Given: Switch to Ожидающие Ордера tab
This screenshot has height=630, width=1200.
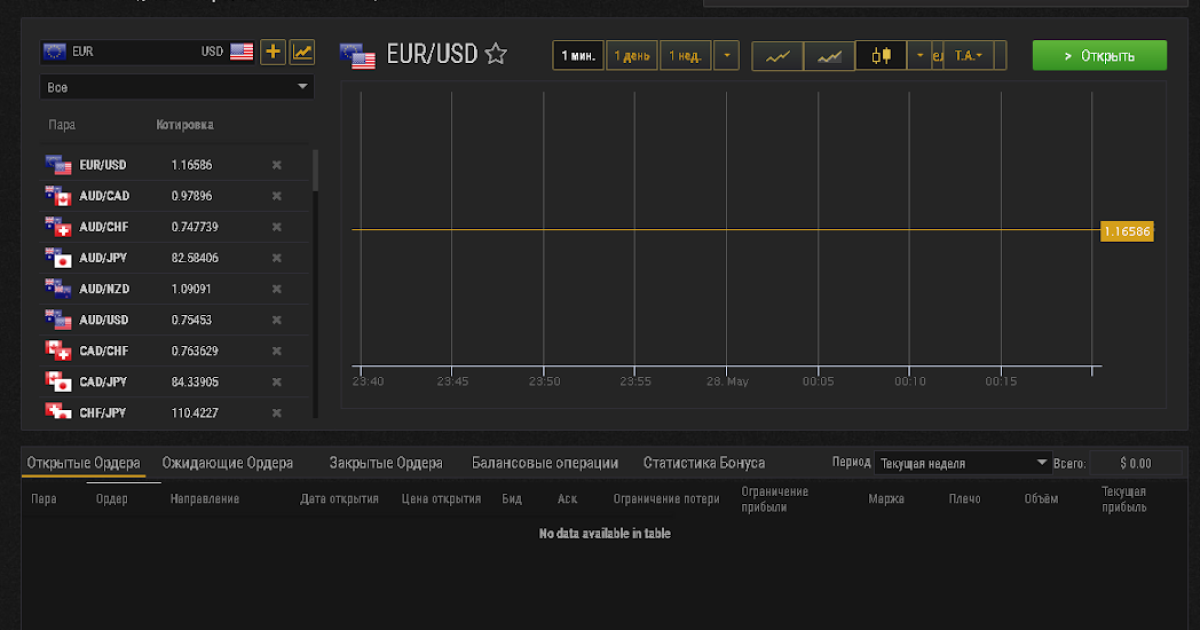Looking at the screenshot, I should 228,463.
